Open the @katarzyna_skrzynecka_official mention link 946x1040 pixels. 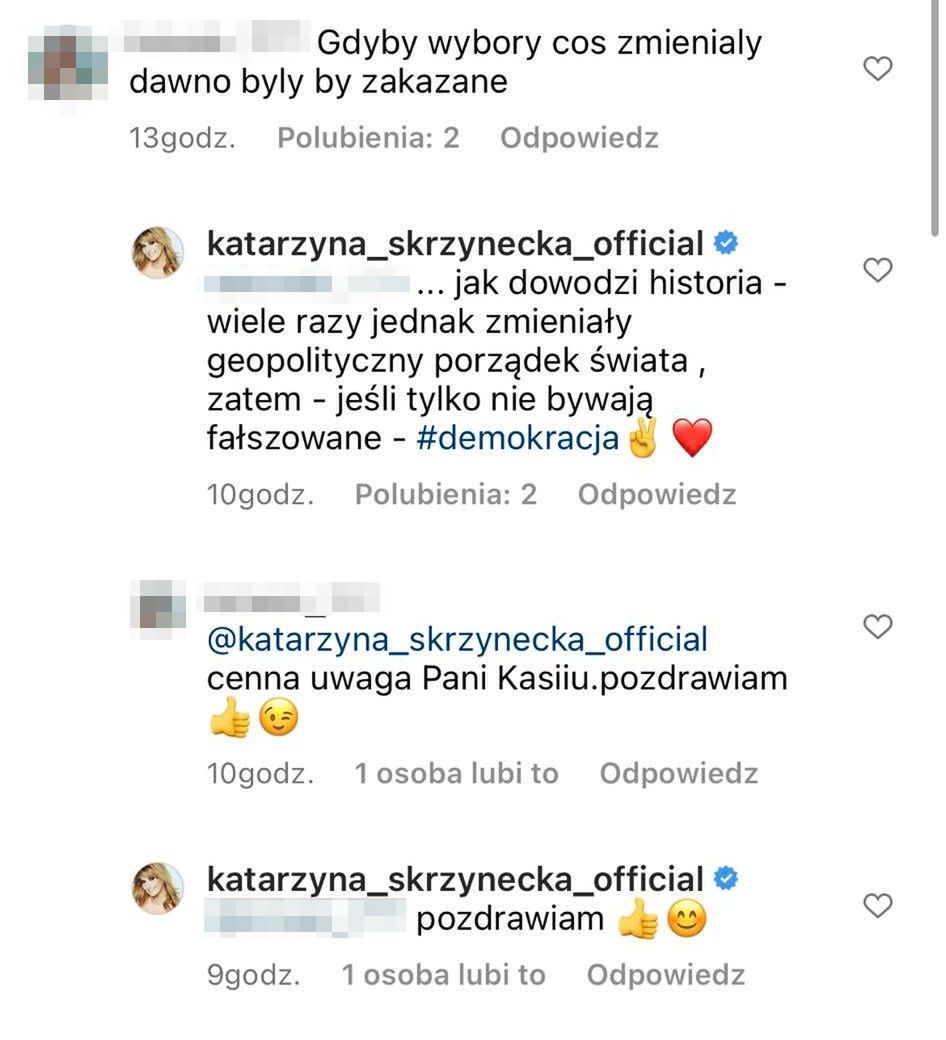point(457,639)
